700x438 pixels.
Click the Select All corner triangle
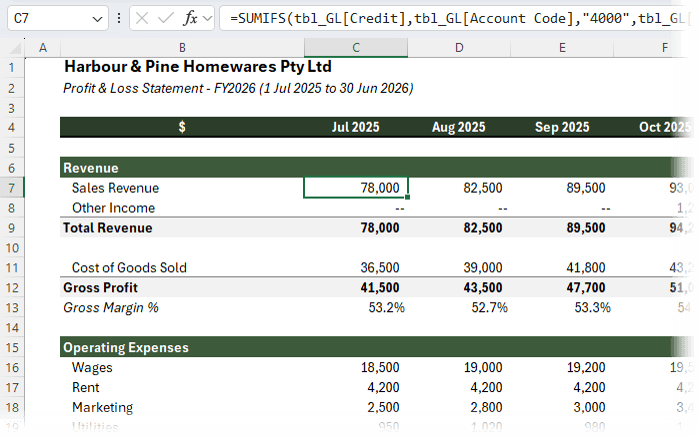[15, 48]
